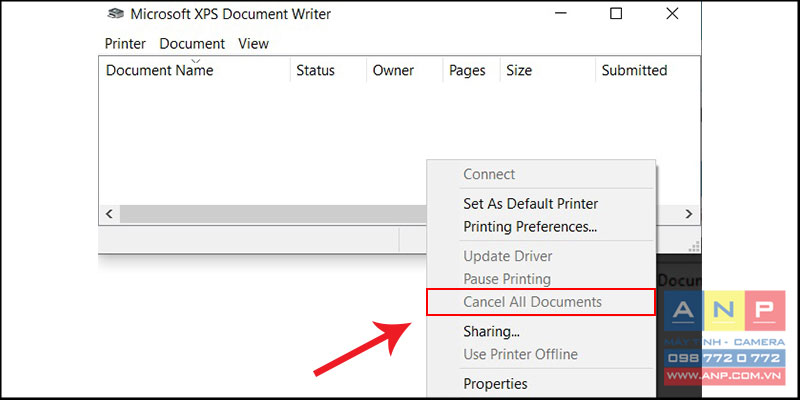800x400 pixels.
Task: Open the Document menu
Action: coord(192,44)
